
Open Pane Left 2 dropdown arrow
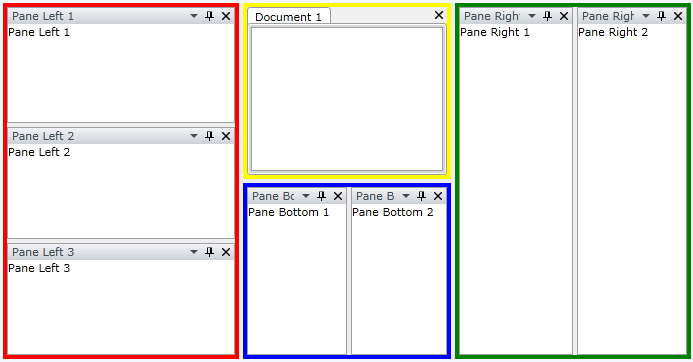[x=194, y=136]
